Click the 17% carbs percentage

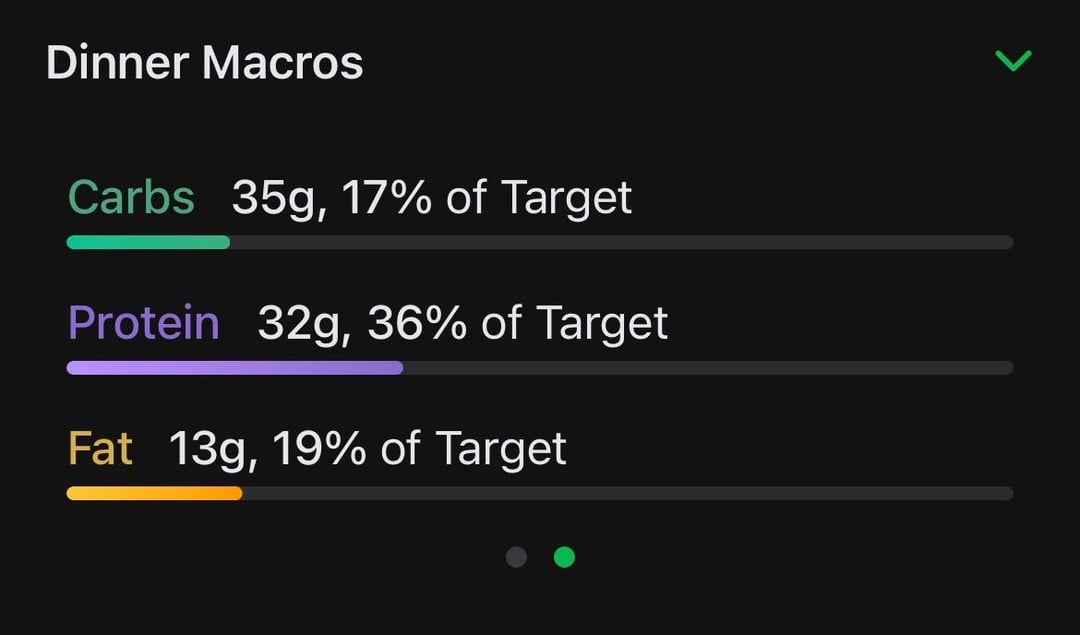[387, 198]
